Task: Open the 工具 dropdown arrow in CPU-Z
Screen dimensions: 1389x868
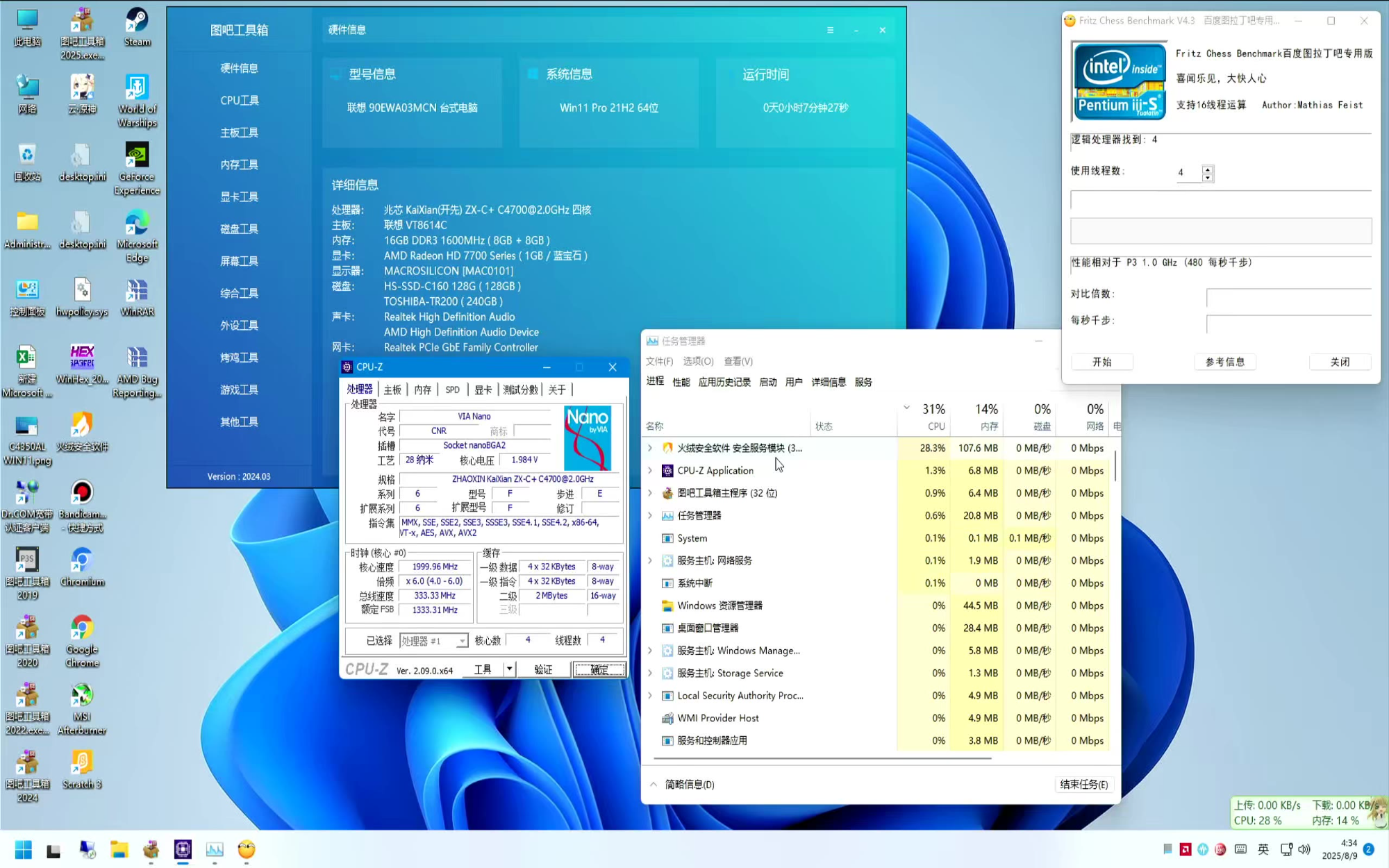Action: [509, 669]
